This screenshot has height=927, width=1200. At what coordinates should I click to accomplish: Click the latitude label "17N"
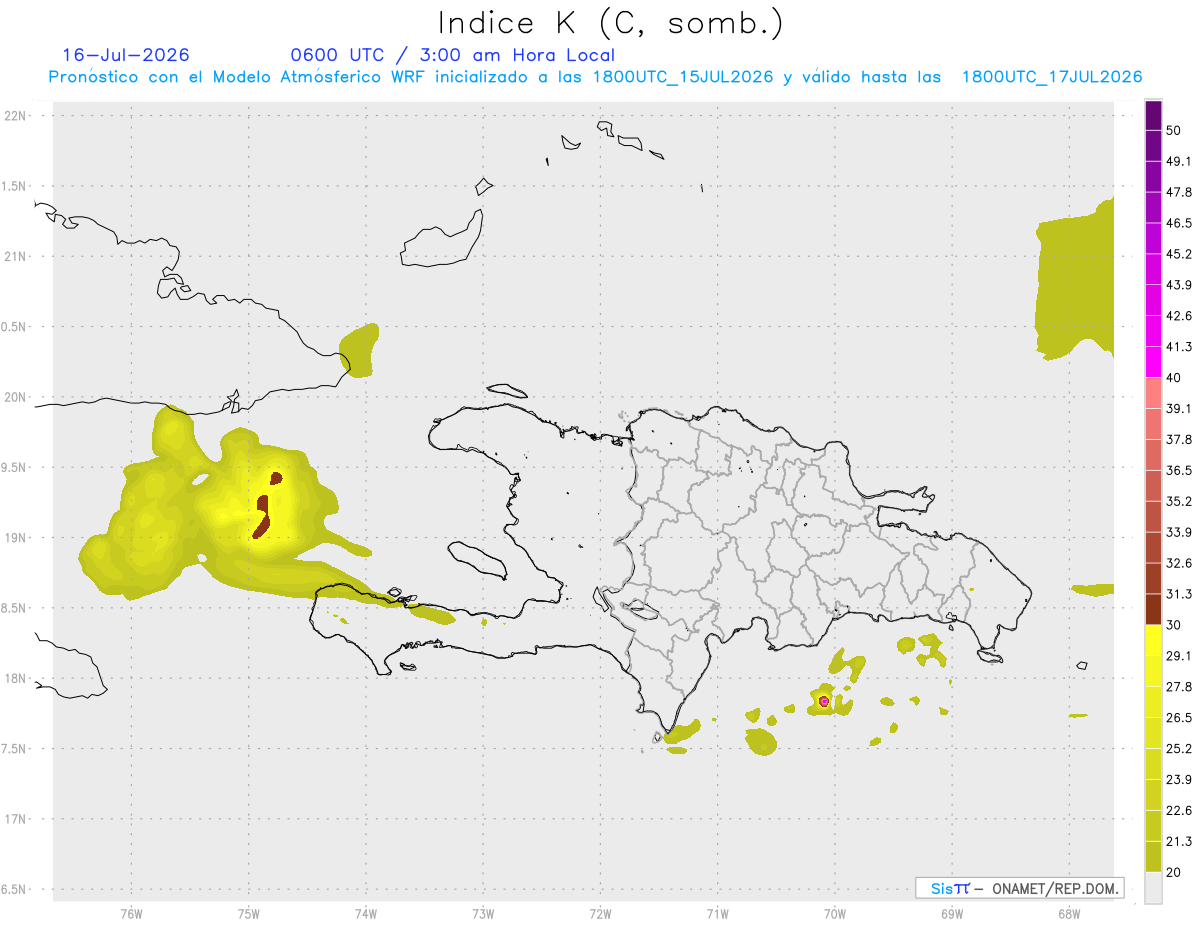[15, 819]
